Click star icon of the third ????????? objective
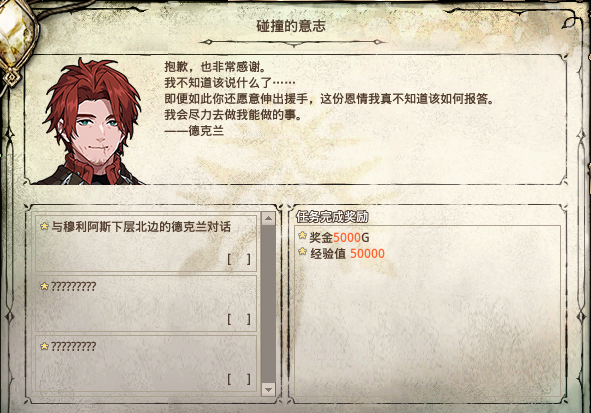Screen dimensions: 591x413 click(x=44, y=346)
